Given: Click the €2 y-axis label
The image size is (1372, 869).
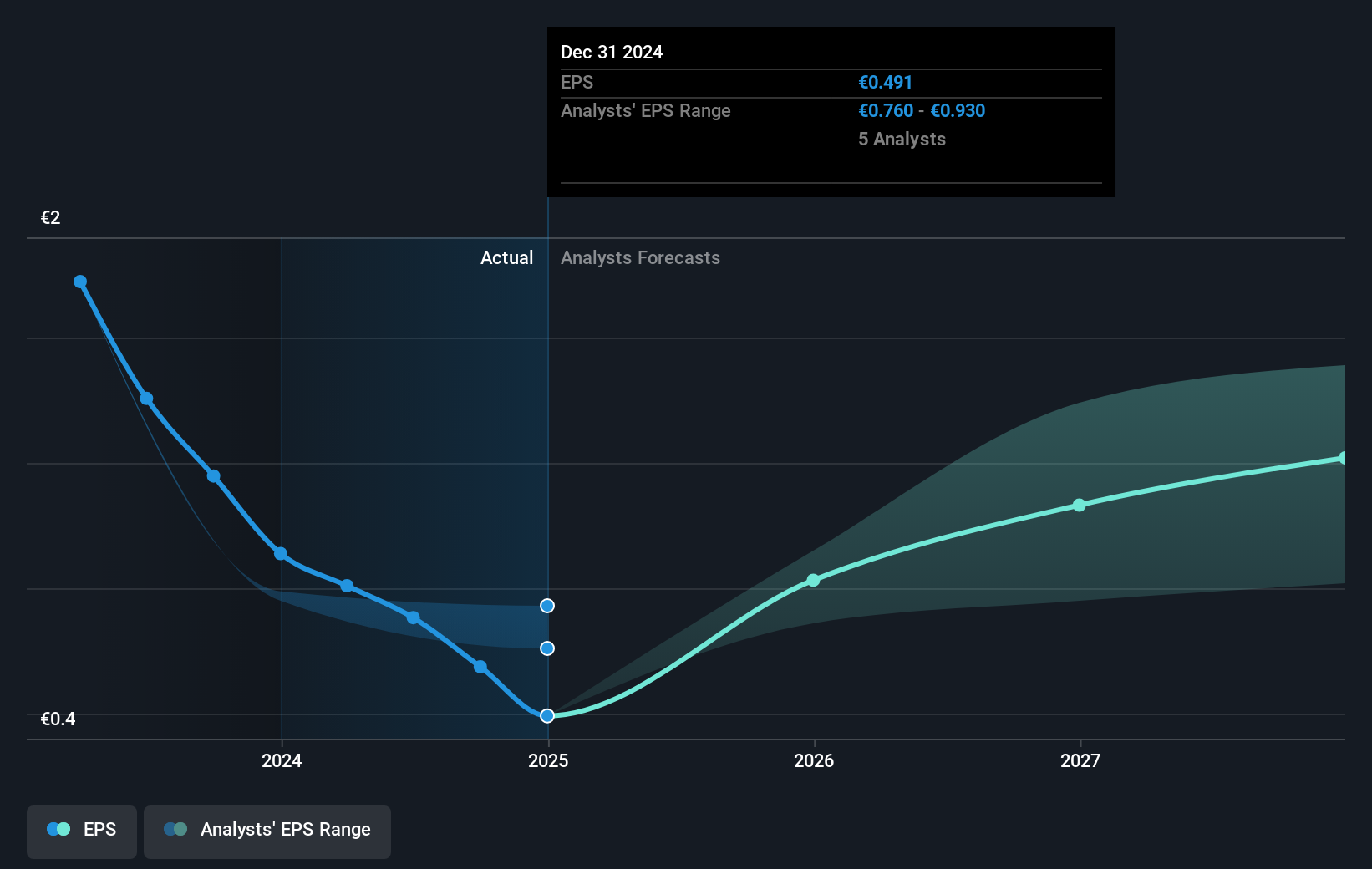Looking at the screenshot, I should point(51,218).
